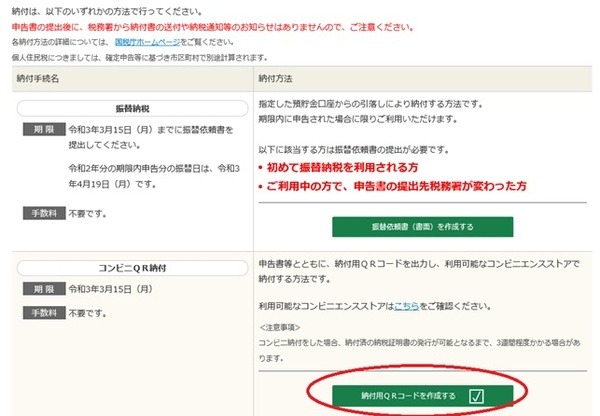Click the 期限 label under コンビニＱＲ納付

44,289
